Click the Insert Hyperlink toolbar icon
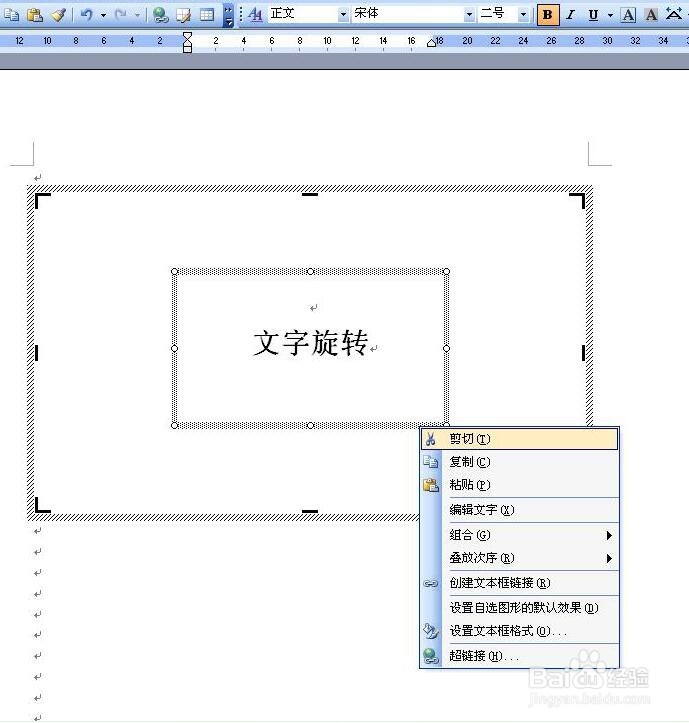 point(160,15)
